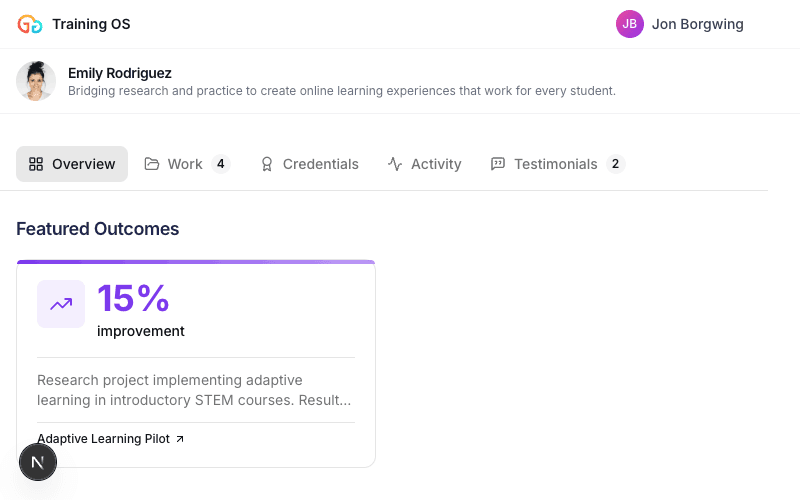Click the Testimonials count badge 2
The height and width of the screenshot is (500, 800).
[615, 164]
